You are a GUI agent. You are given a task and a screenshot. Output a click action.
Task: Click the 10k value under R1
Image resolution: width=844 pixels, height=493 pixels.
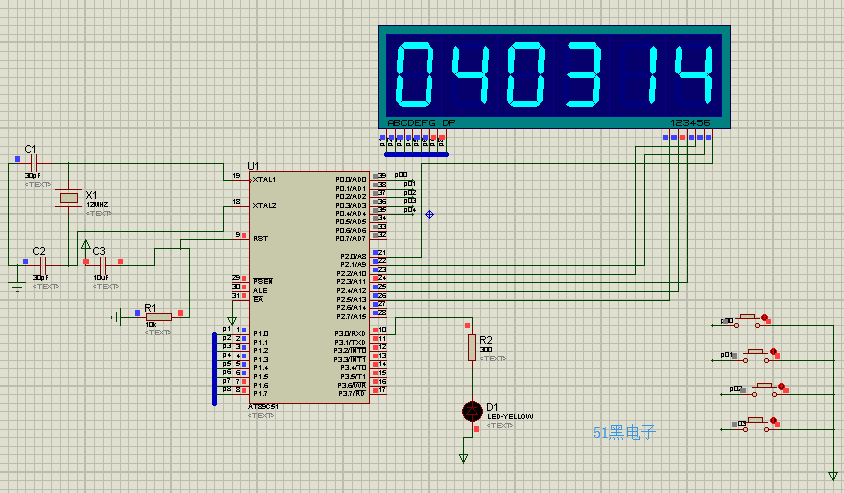151,325
